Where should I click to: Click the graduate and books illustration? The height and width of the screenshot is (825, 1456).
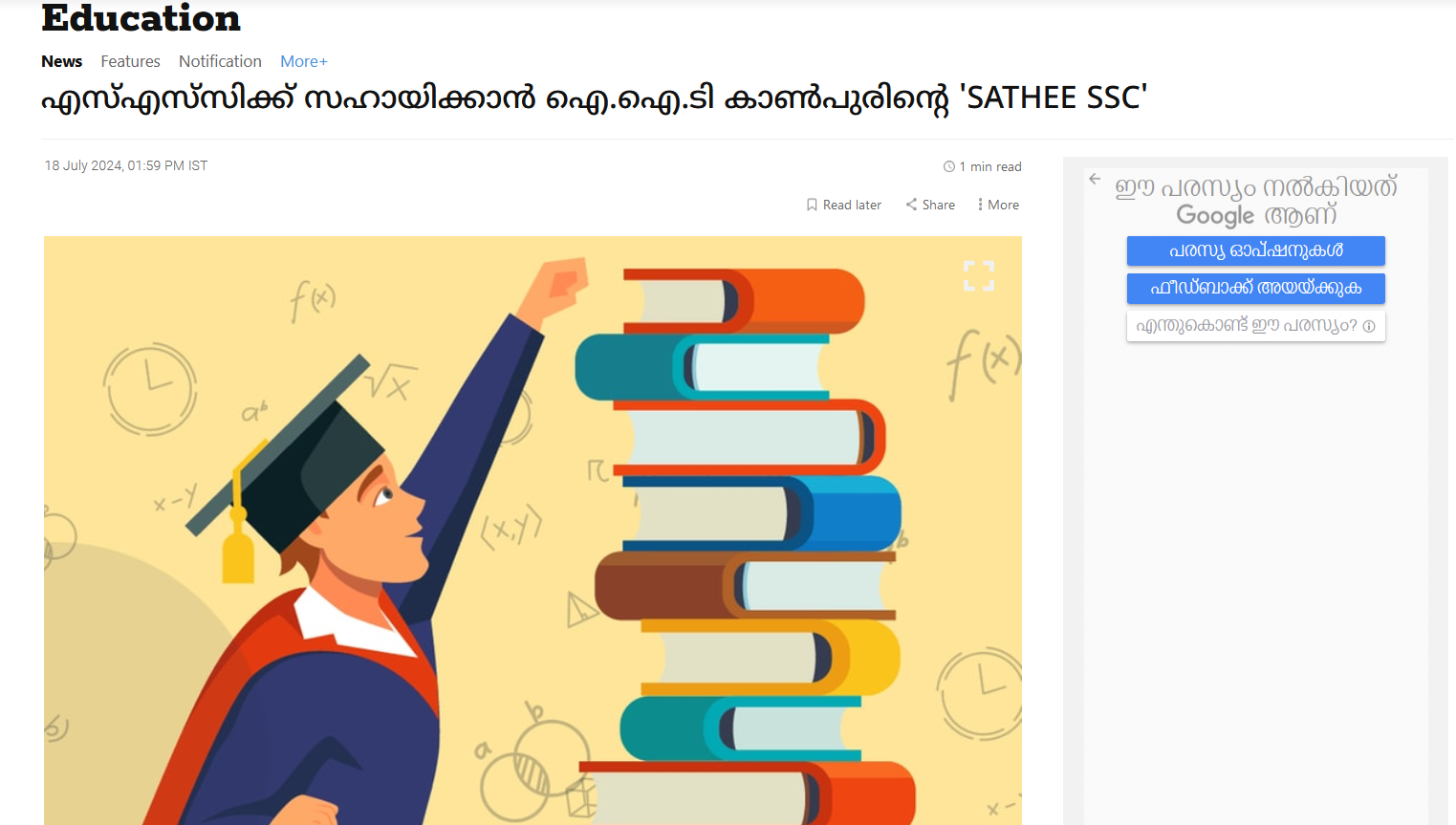(x=532, y=531)
